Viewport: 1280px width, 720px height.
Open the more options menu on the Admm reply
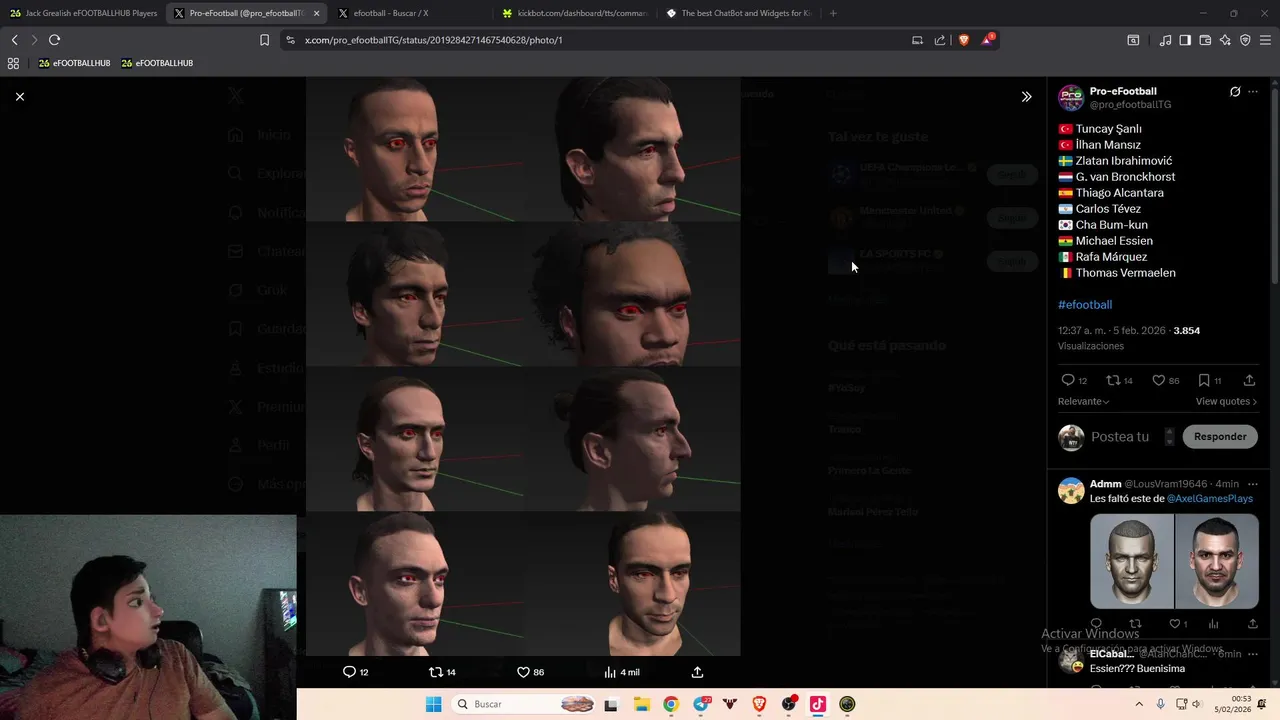click(x=1253, y=484)
